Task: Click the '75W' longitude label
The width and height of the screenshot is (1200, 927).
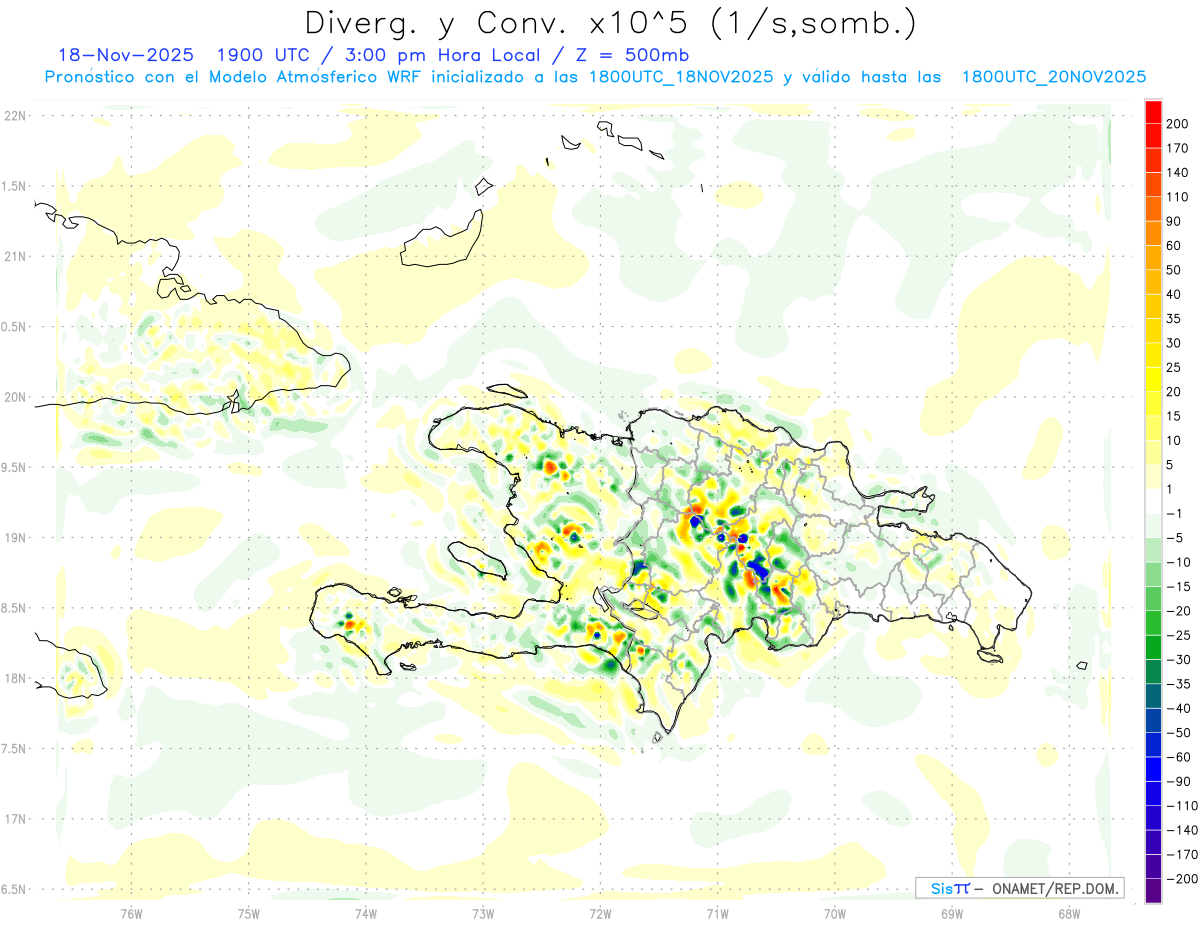Action: click(x=249, y=913)
